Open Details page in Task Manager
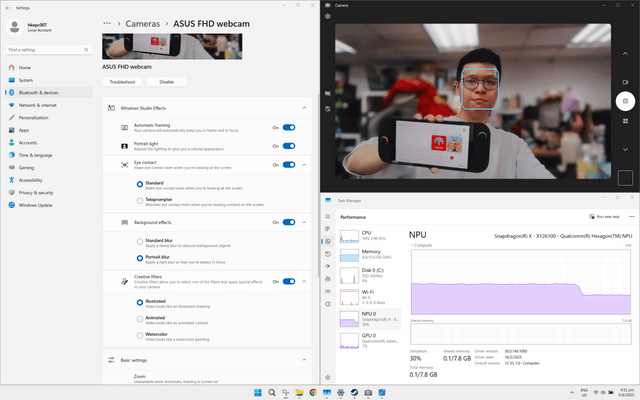The width and height of the screenshot is (640, 400). (x=327, y=291)
